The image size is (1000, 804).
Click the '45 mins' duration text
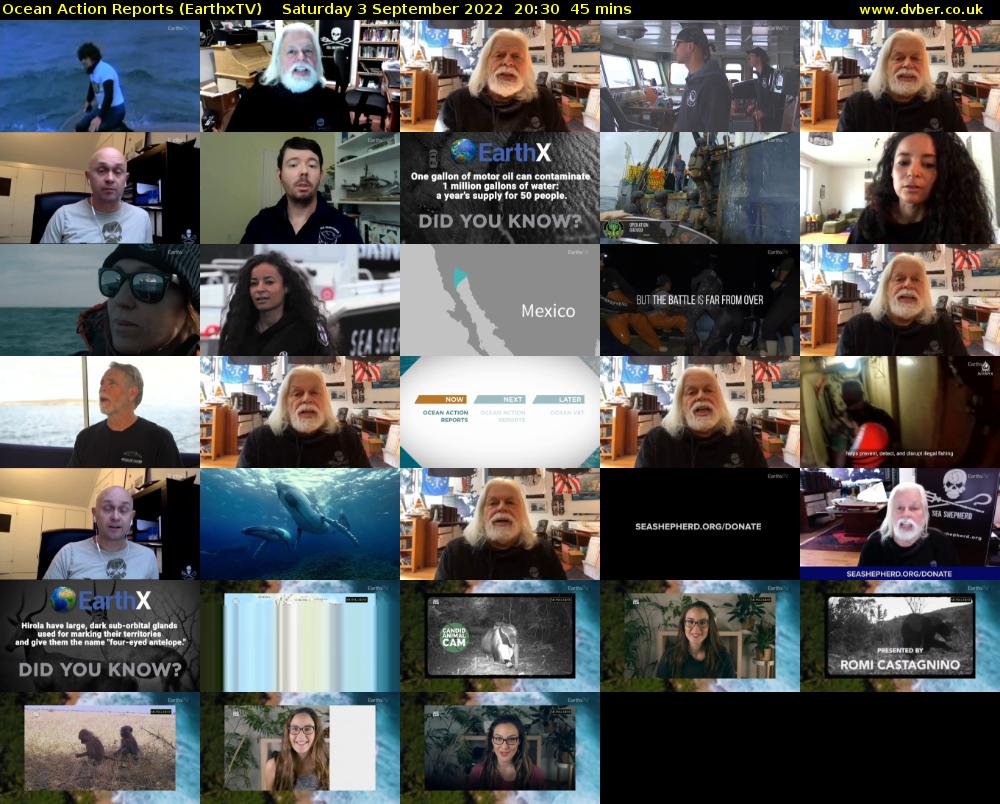click(601, 10)
